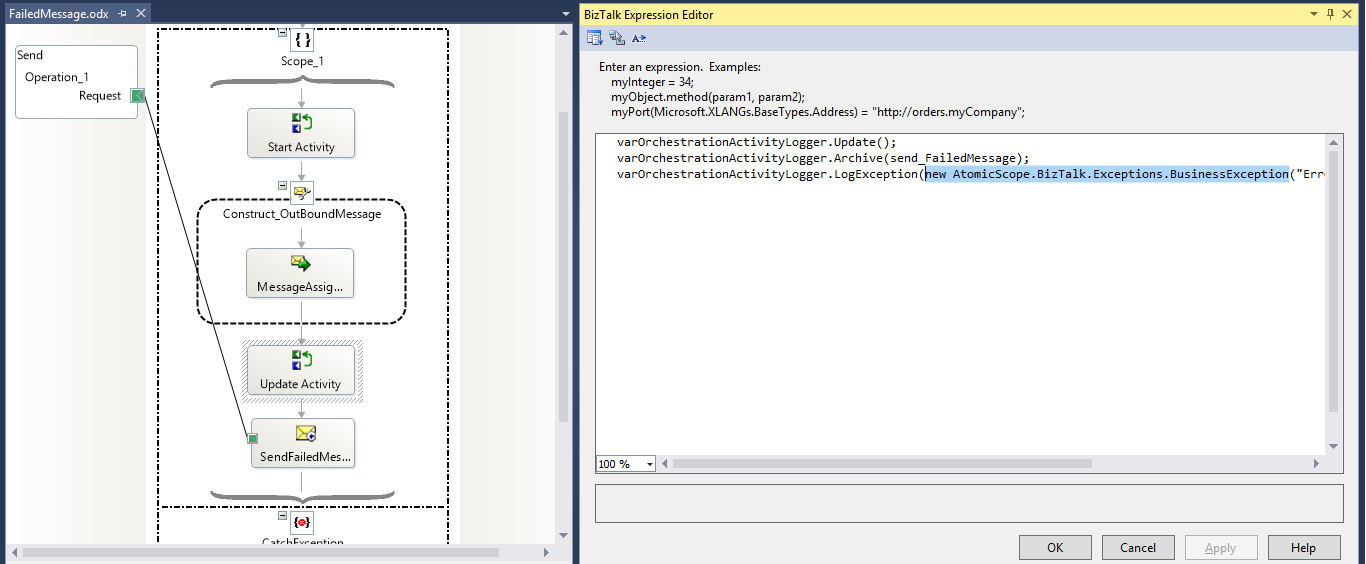This screenshot has height=564, width=1366.
Task: Click the CatchException shape icon
Action: tap(302, 522)
